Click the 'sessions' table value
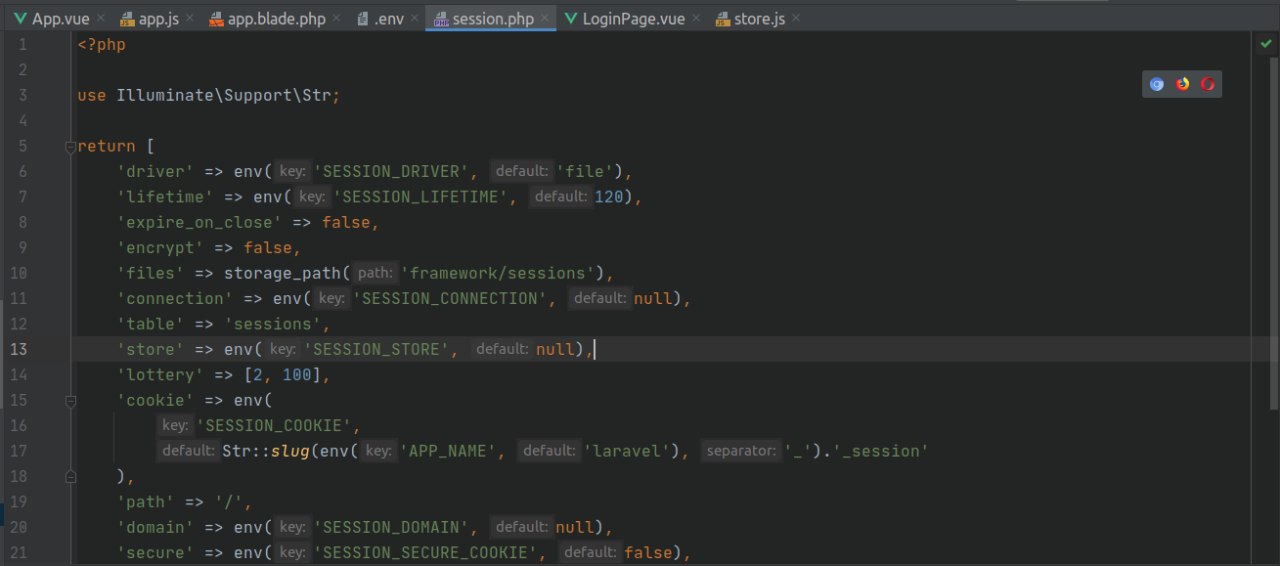Image resolution: width=1280 pixels, height=566 pixels. click(273, 324)
